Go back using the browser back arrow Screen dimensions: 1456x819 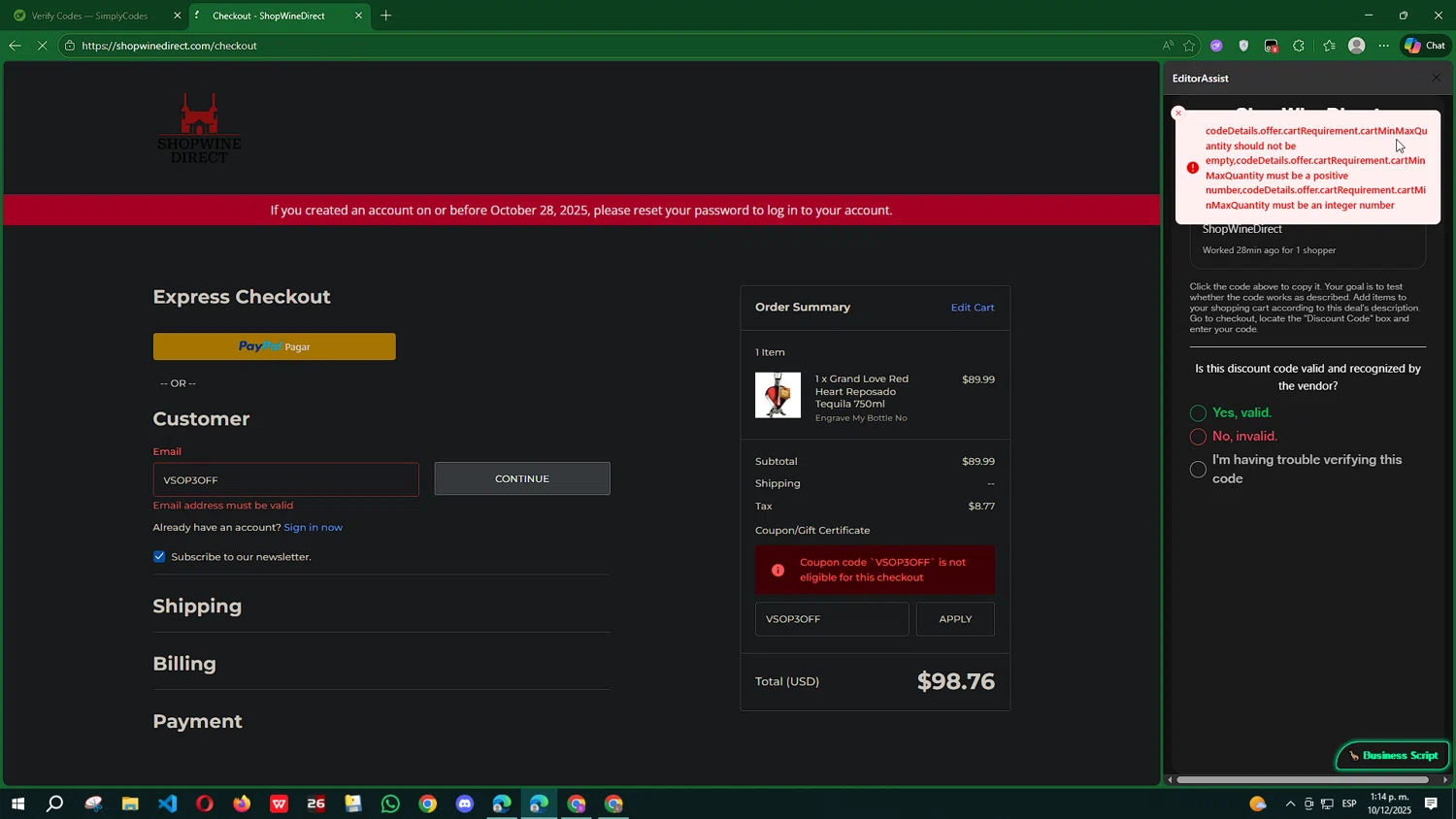[x=15, y=46]
